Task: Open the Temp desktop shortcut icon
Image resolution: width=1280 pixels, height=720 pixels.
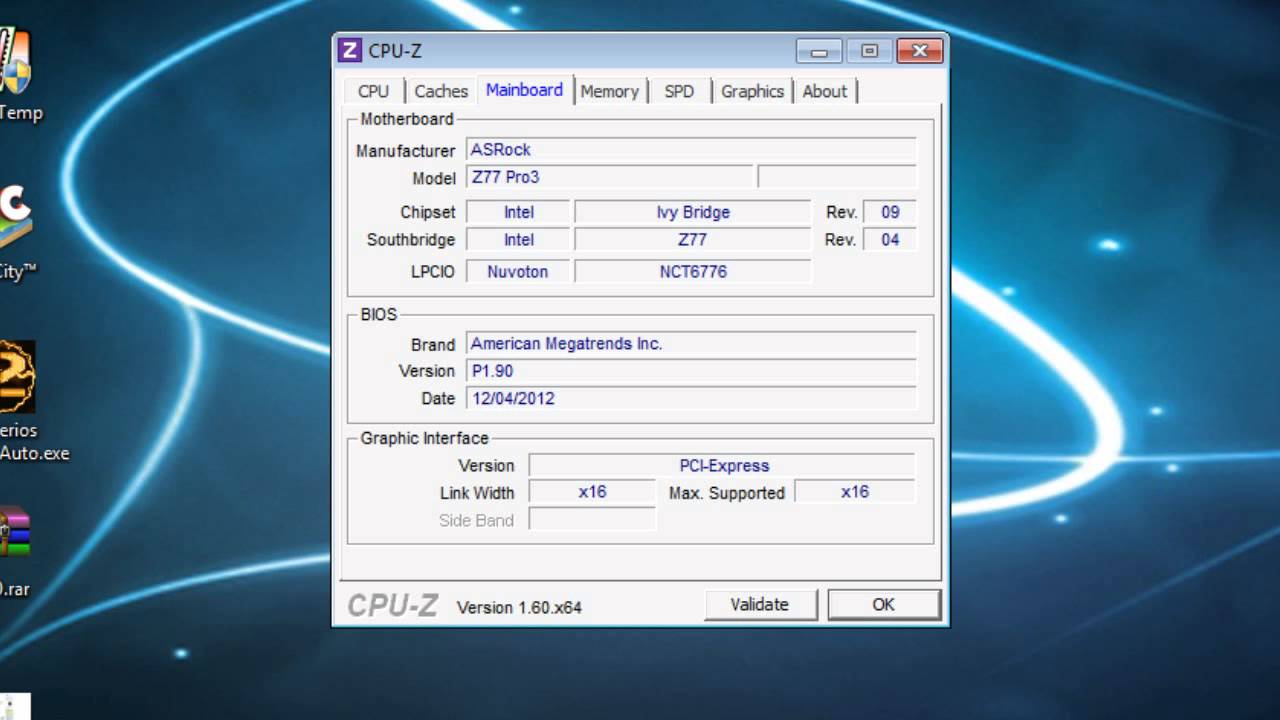Action: [15, 62]
